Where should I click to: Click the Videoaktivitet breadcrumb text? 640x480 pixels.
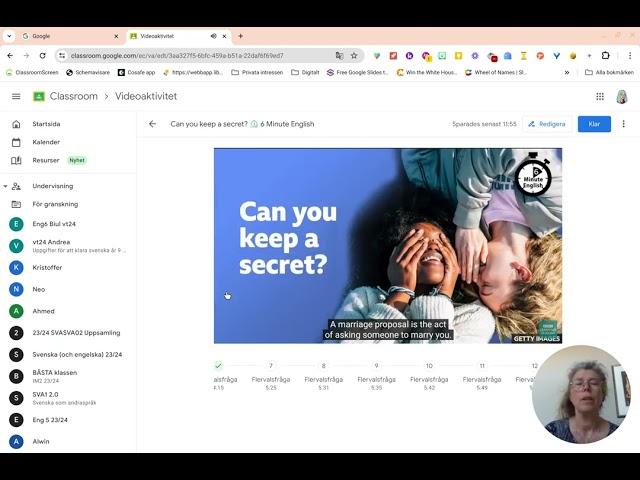[x=146, y=96]
